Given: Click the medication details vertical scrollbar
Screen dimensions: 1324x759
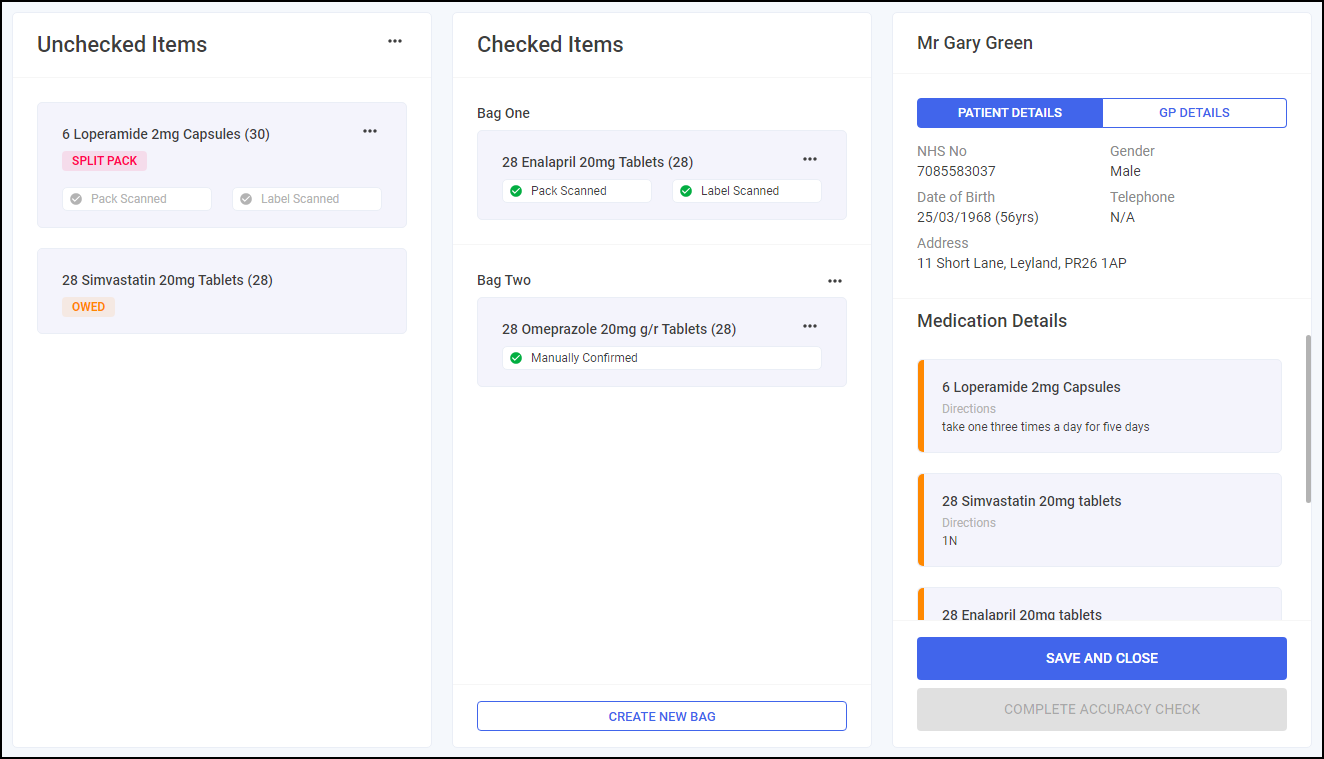Looking at the screenshot, I should (1308, 420).
